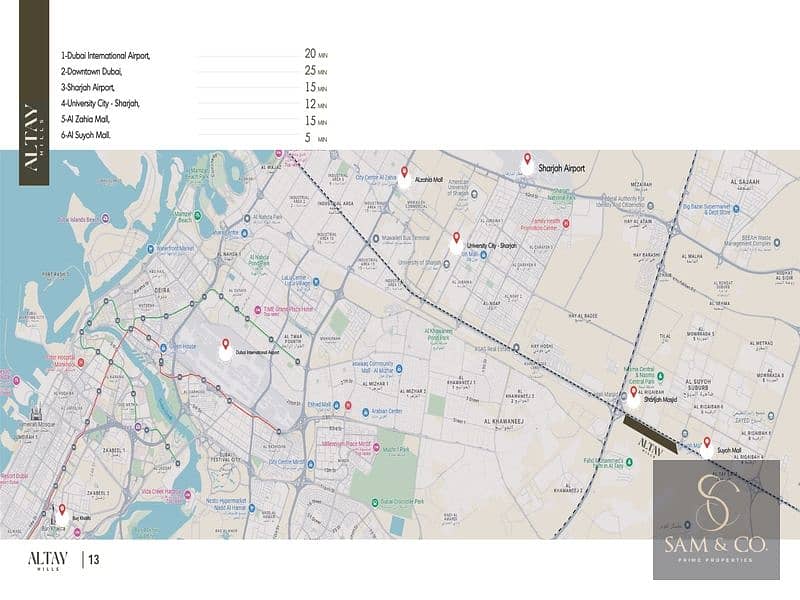The width and height of the screenshot is (800, 600).
Task: Select the Alzahia Mall red location pin
Action: [404, 172]
